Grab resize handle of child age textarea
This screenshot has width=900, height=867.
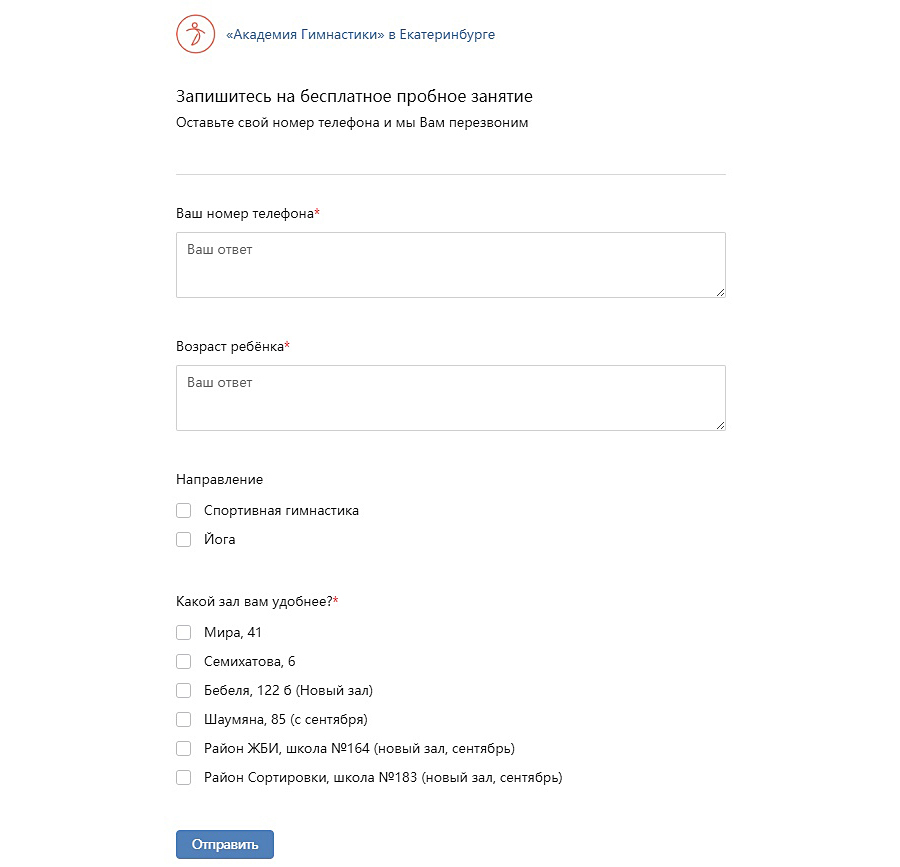[x=720, y=425]
